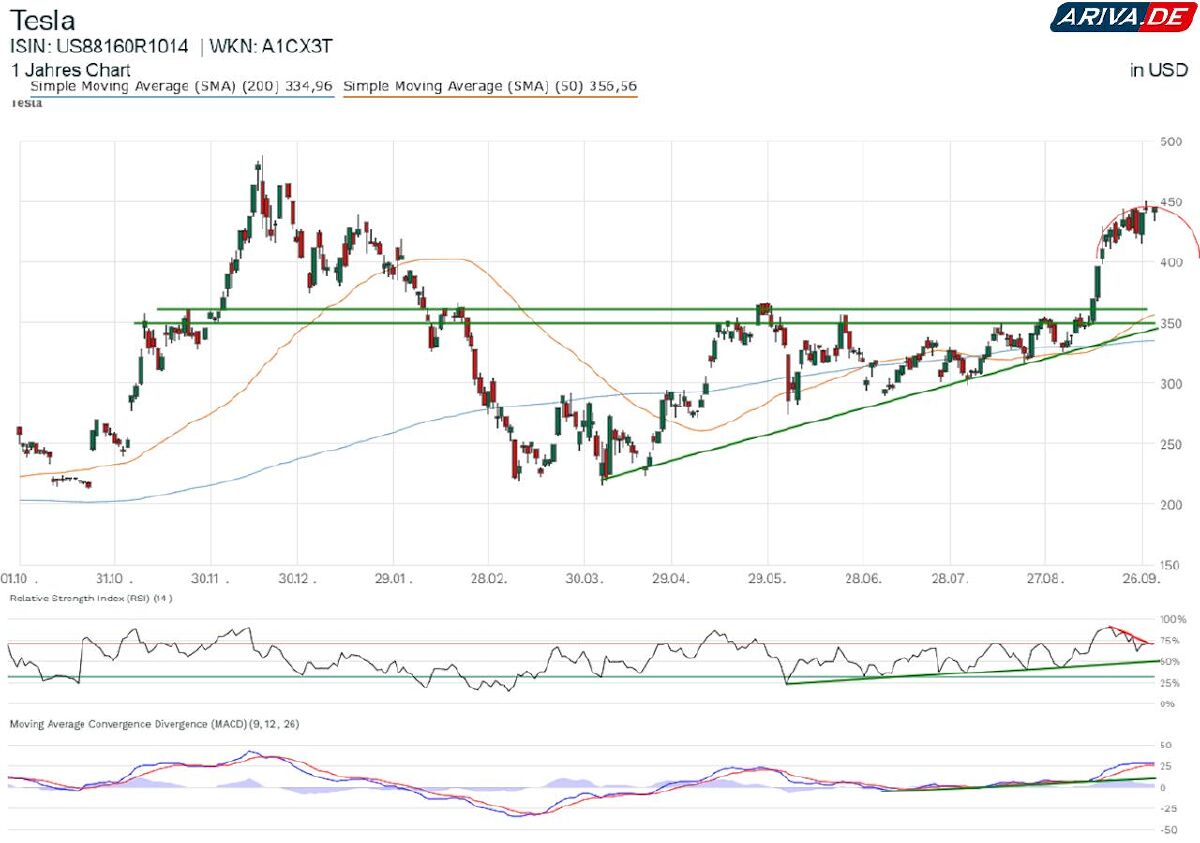1200x843 pixels.
Task: Click the 250 price axis label
Action: (x=1169, y=445)
